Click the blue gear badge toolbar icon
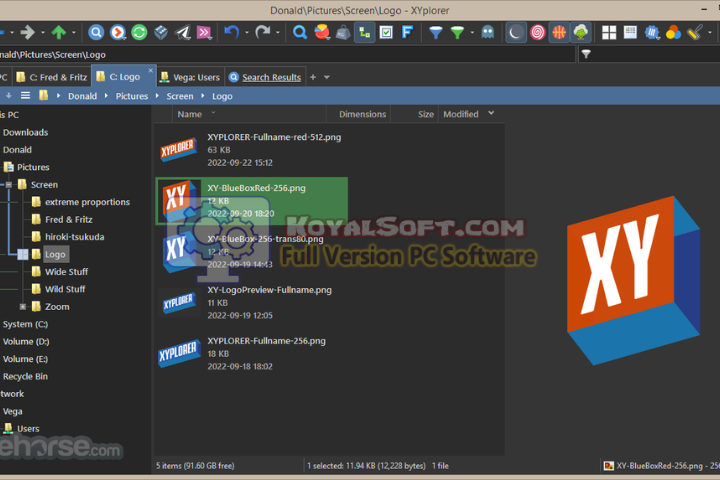 pos(652,32)
